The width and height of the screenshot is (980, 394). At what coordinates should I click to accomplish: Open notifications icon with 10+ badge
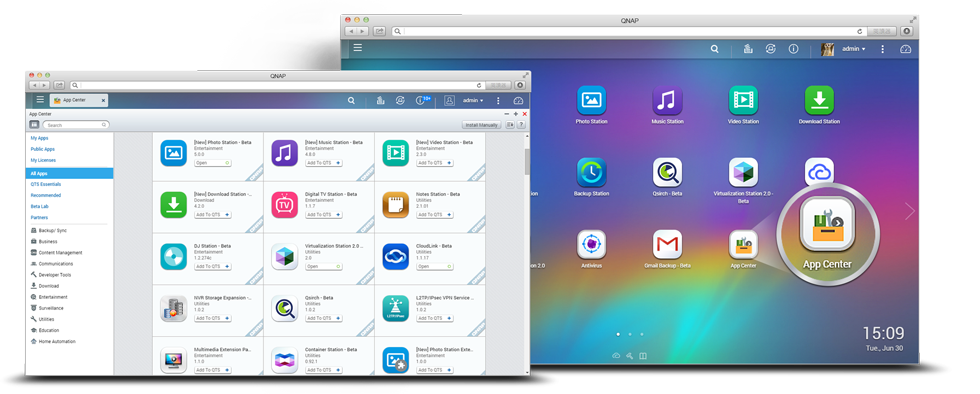[421, 100]
